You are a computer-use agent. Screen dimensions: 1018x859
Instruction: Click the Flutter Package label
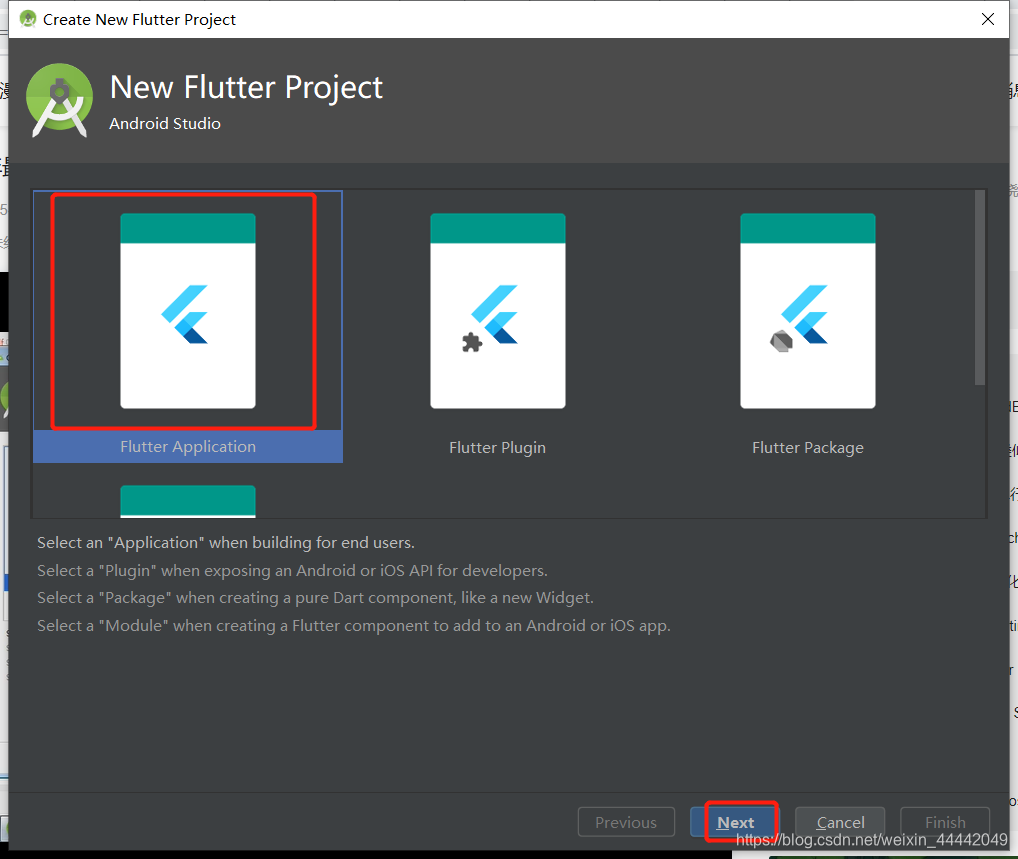point(808,447)
